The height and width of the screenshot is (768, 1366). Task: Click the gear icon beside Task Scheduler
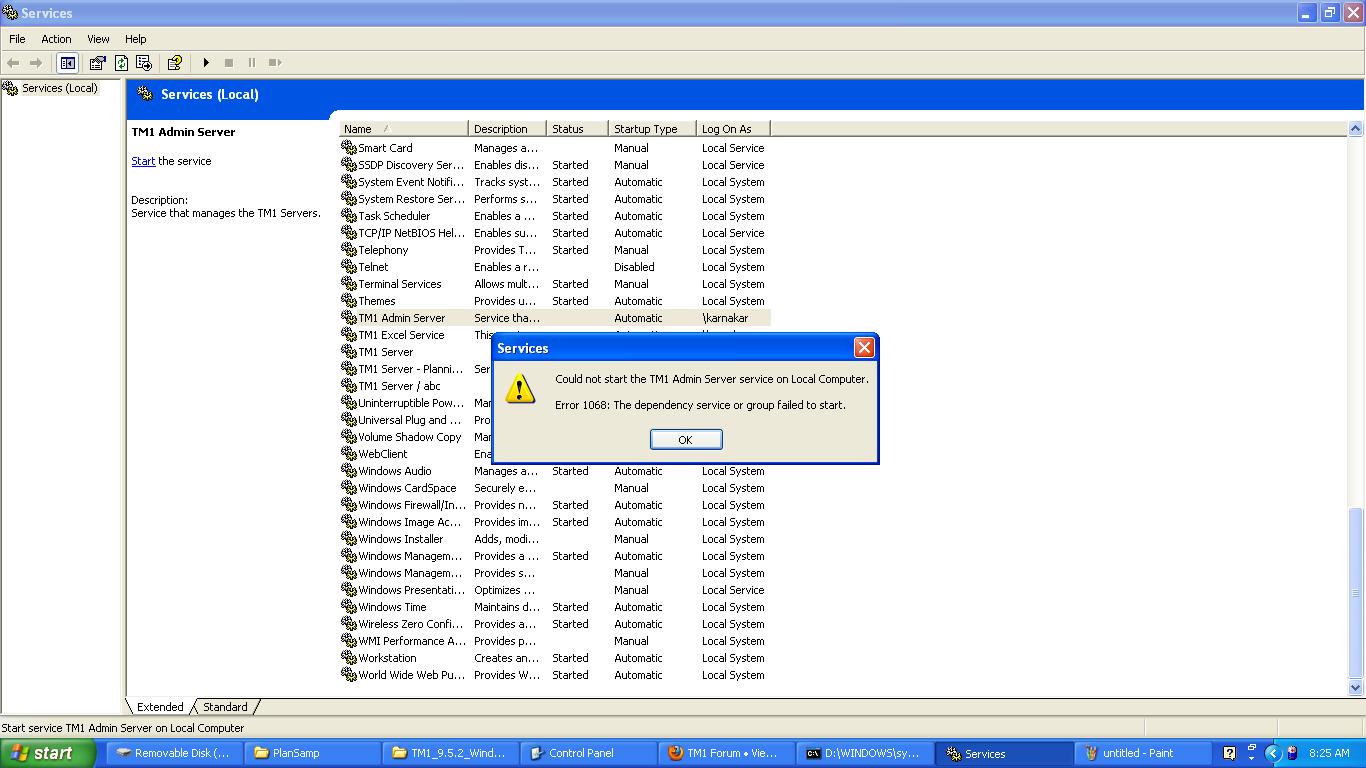(349, 216)
